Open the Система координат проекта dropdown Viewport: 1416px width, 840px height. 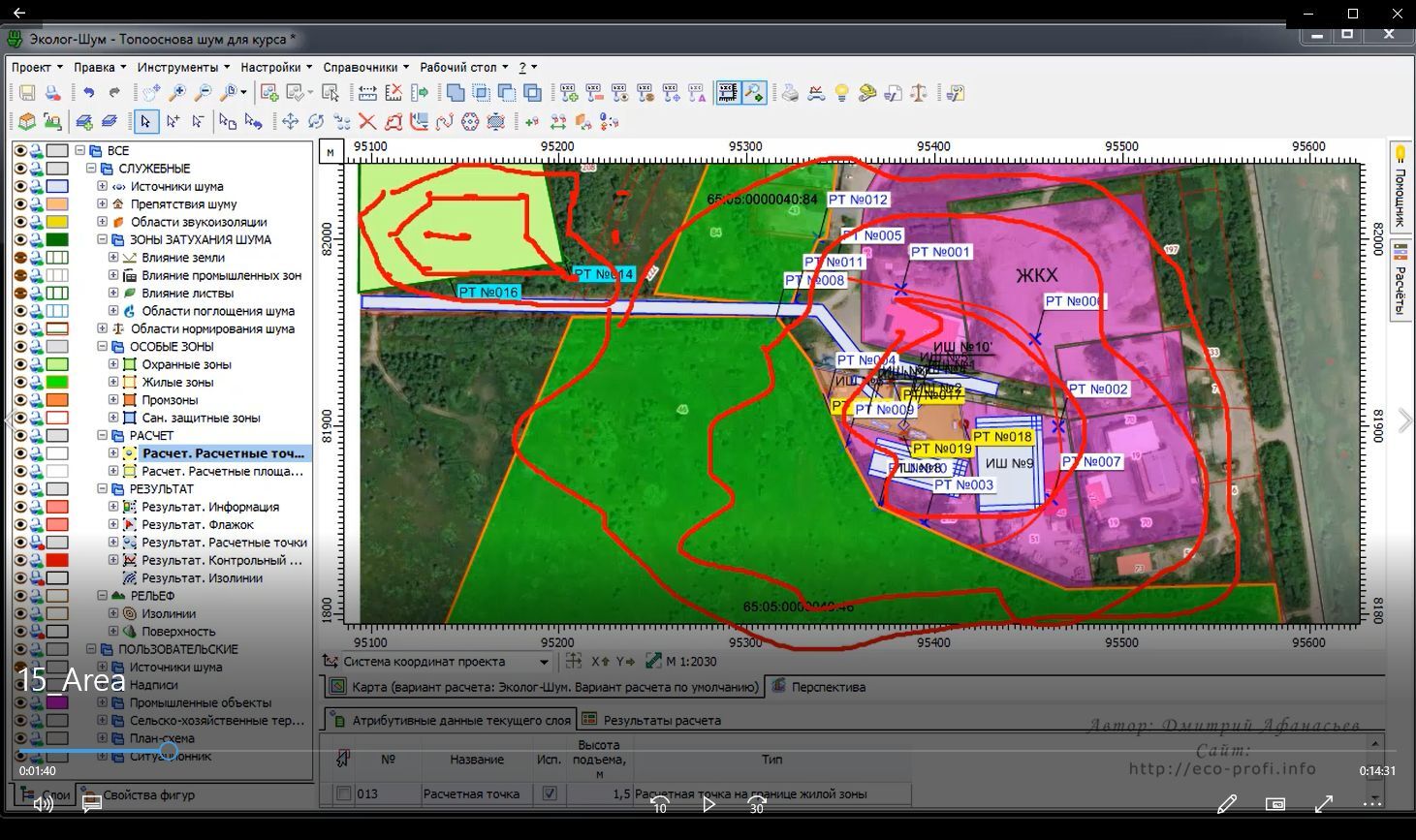point(544,662)
